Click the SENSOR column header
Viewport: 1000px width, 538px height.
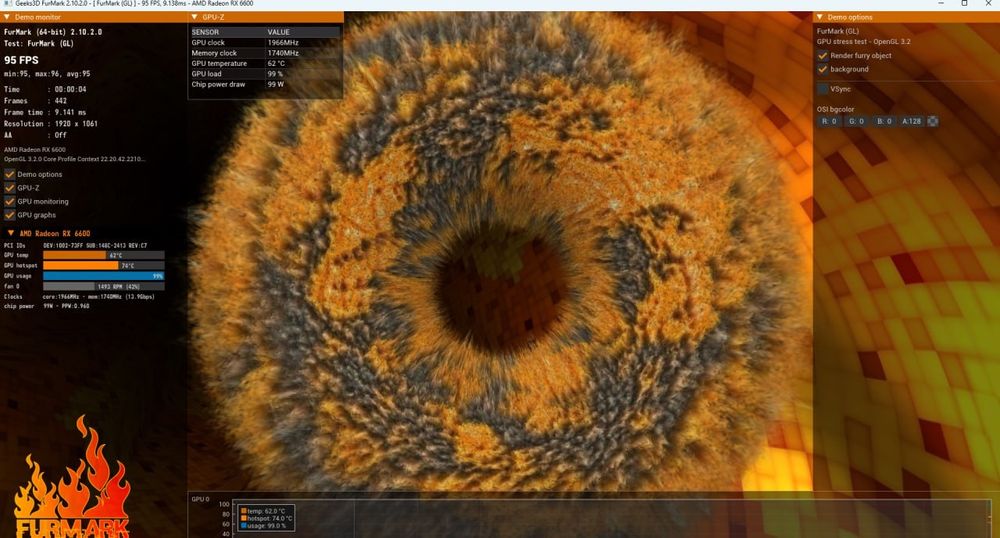[228, 32]
